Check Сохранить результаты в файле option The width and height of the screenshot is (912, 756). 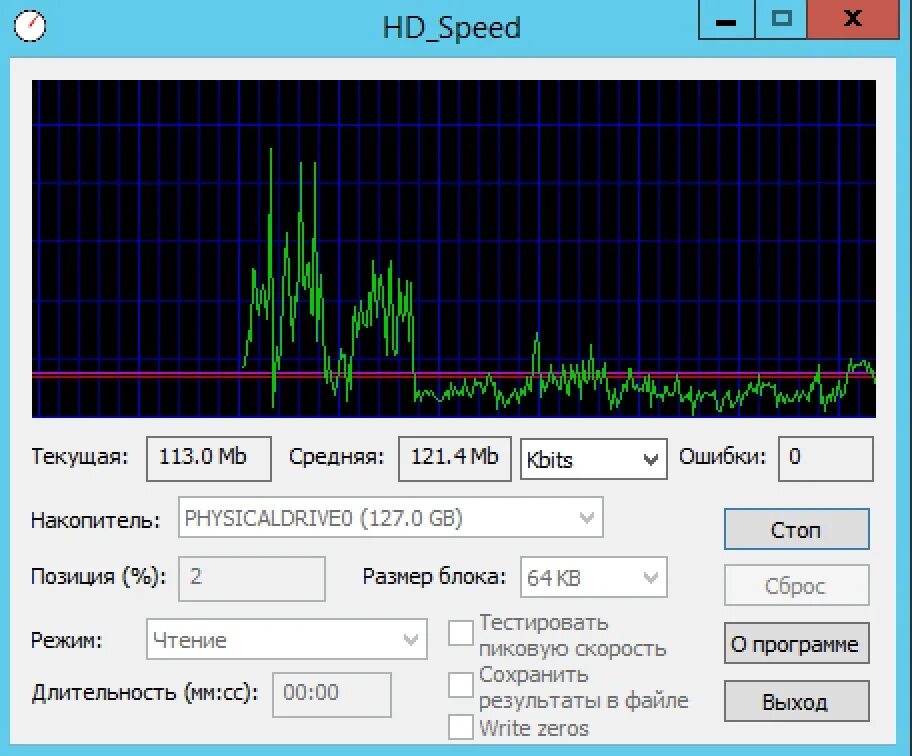(461, 684)
